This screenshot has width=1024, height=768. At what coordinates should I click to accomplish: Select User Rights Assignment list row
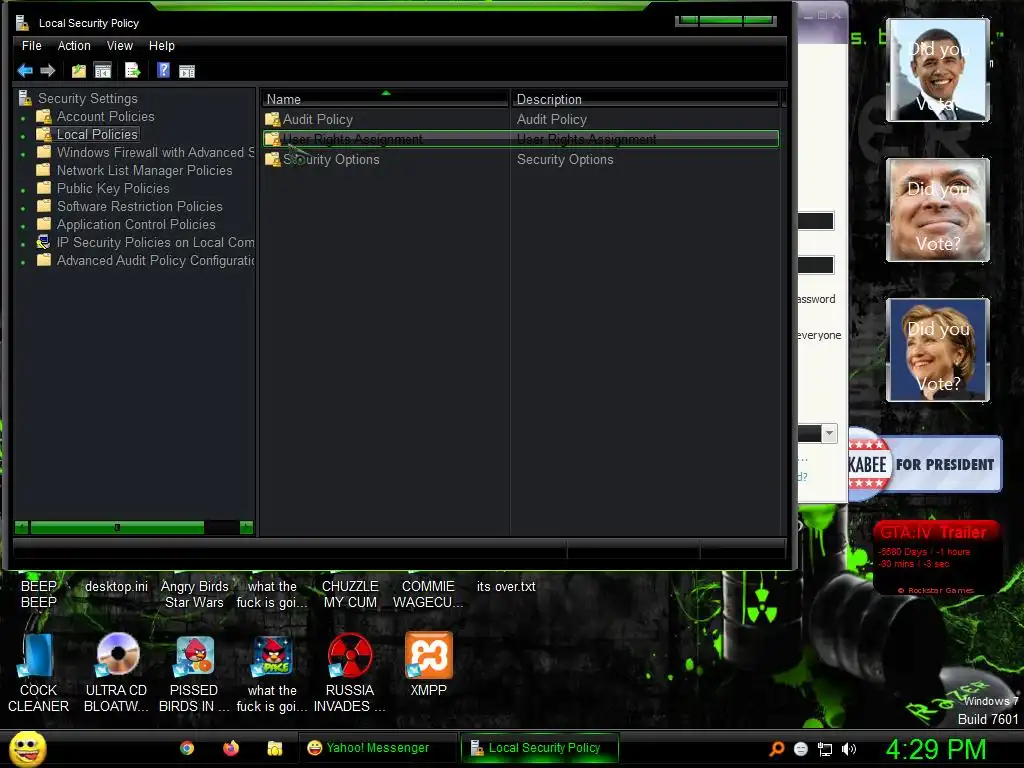point(520,139)
